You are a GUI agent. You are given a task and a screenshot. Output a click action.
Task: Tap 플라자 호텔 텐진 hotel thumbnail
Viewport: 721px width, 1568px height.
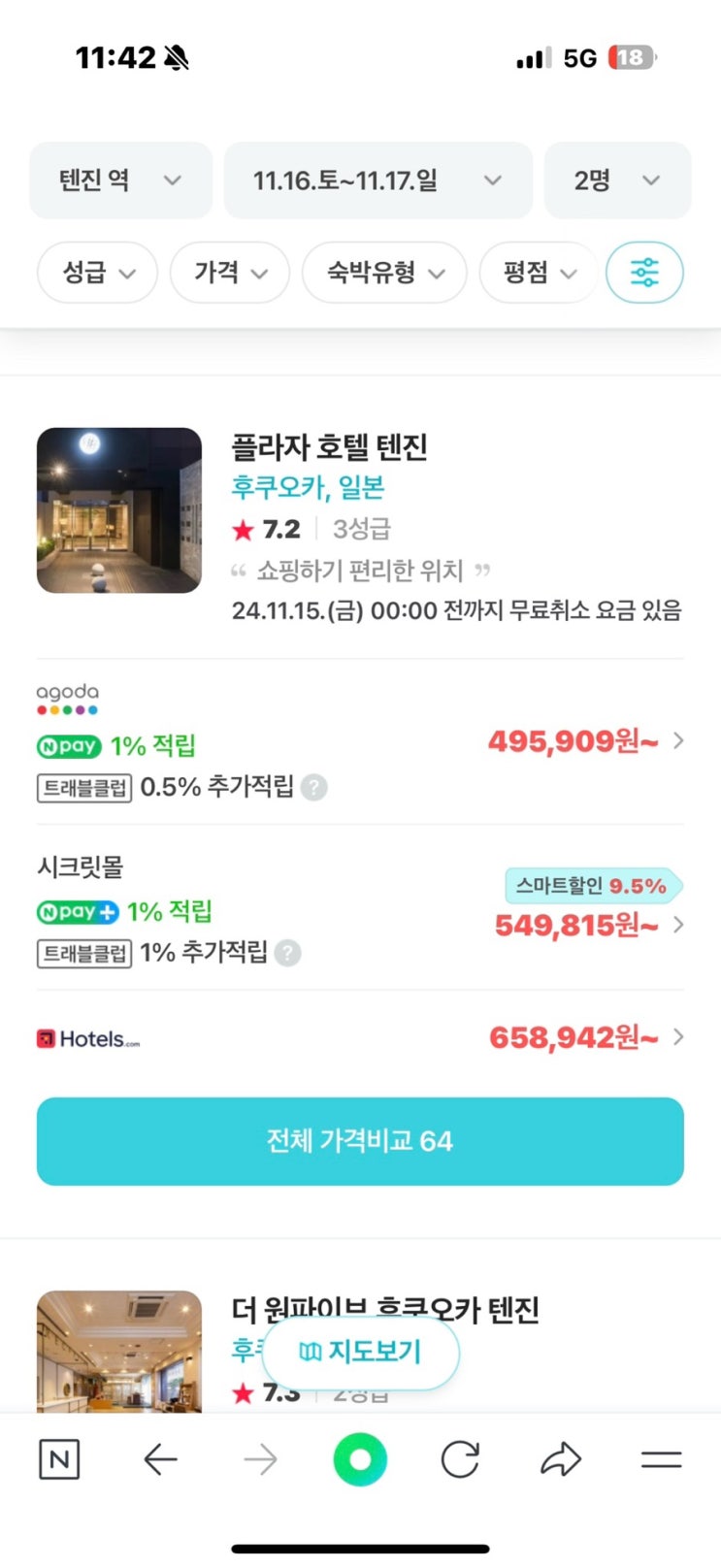coord(119,510)
